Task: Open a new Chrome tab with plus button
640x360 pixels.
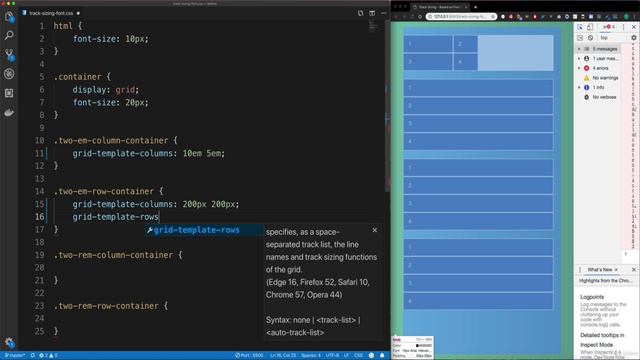Action: [476, 7]
